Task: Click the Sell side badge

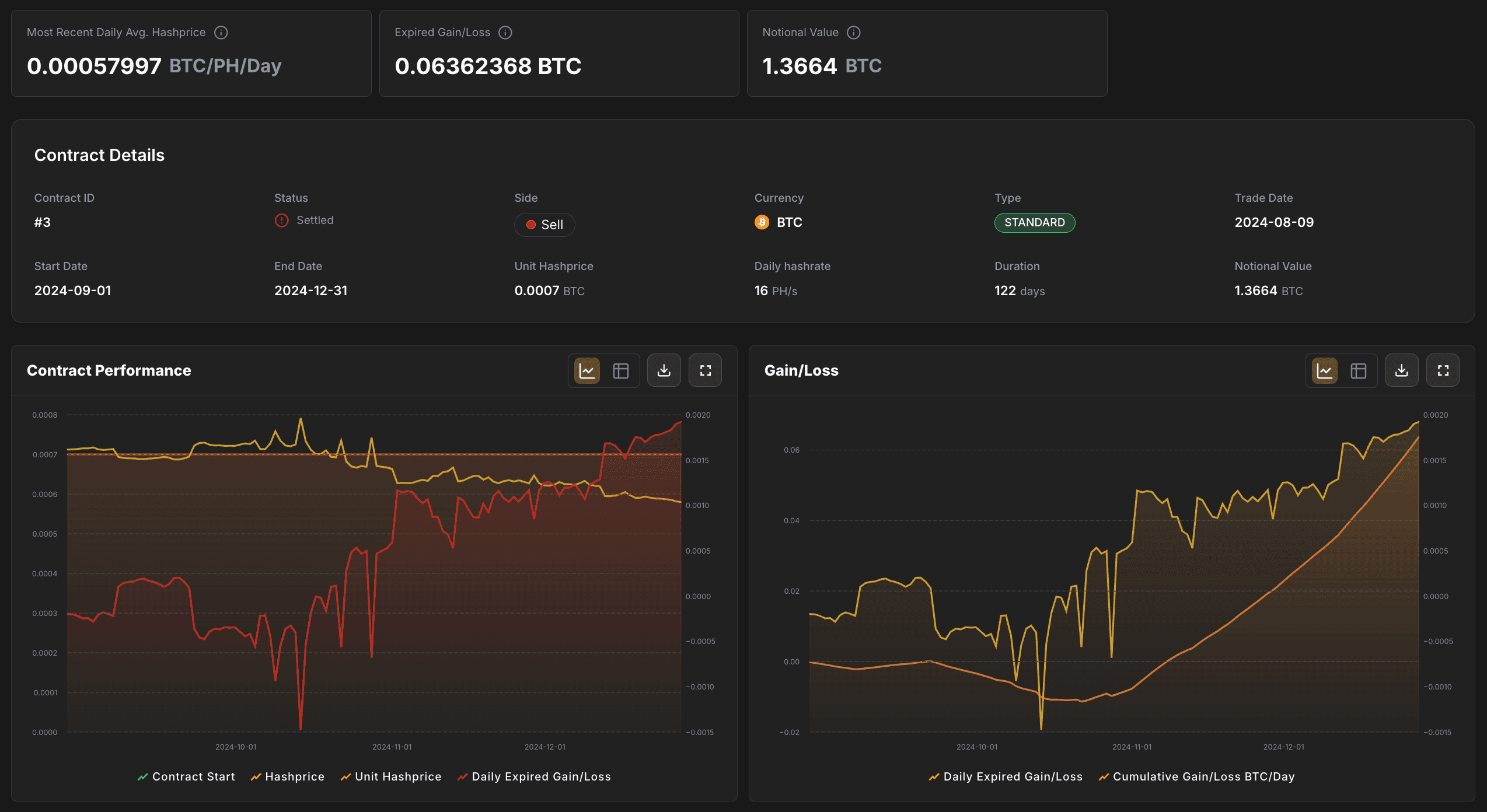Action: point(544,225)
